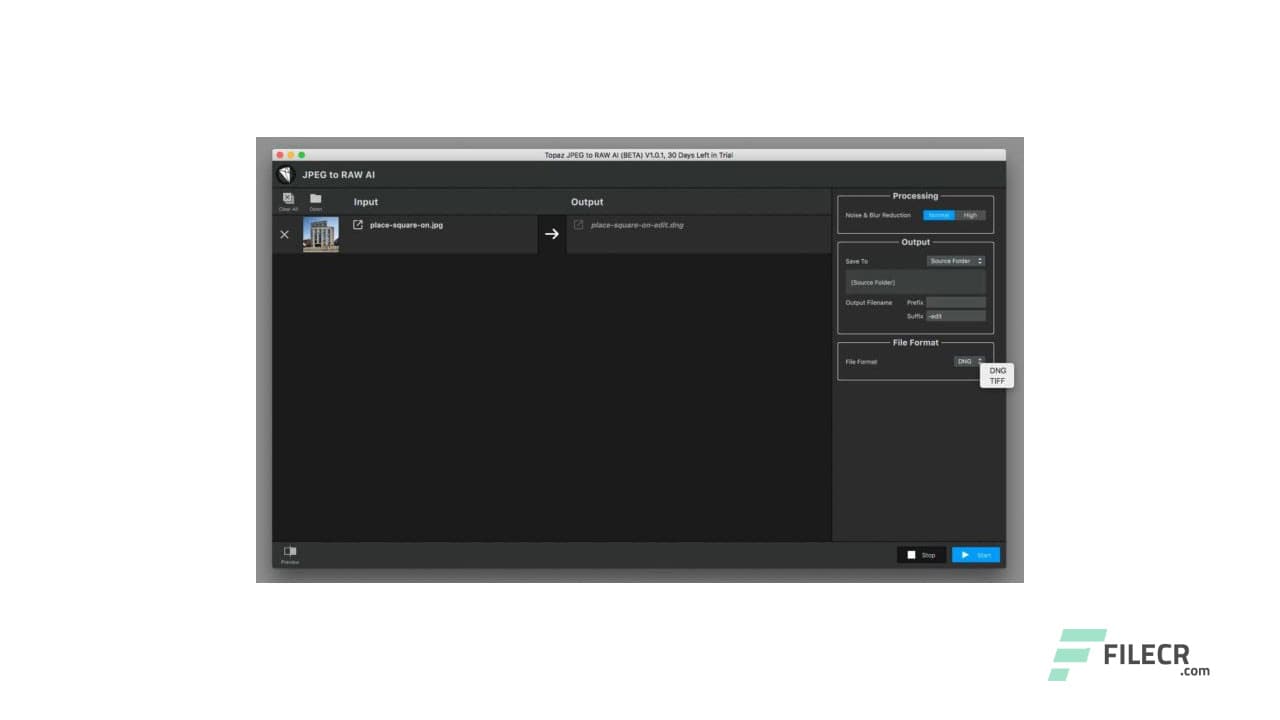The width and height of the screenshot is (1280, 720).
Task: Click the Output column header
Action: 587,202
